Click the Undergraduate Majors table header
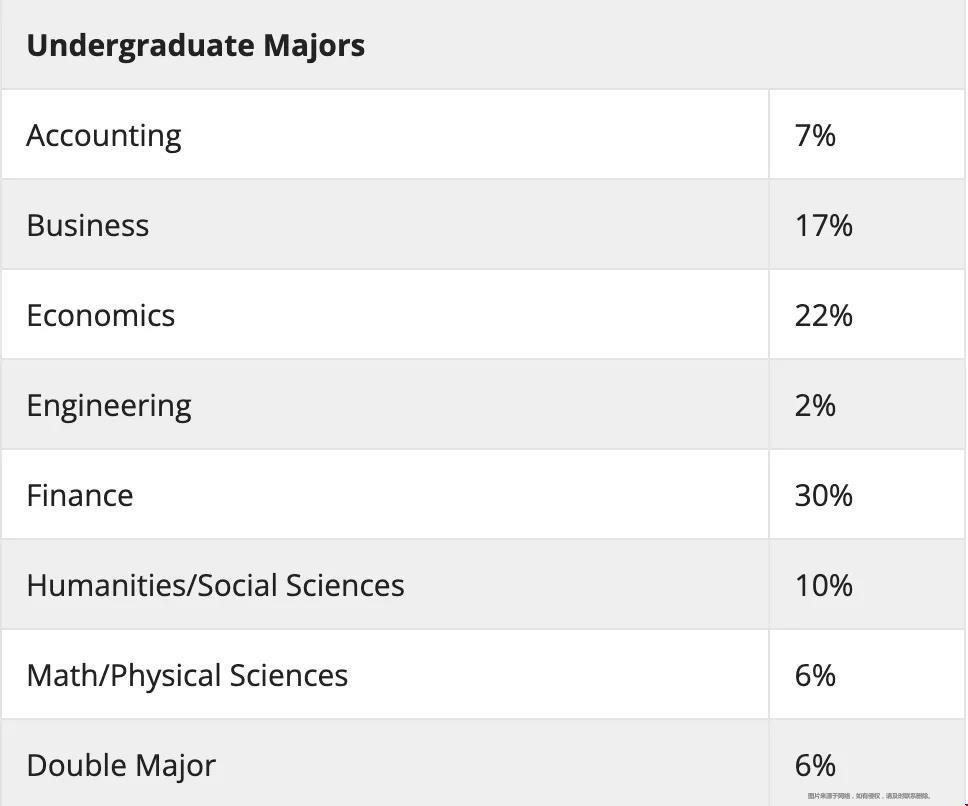Screen dimensions: 968x806 click(196, 46)
